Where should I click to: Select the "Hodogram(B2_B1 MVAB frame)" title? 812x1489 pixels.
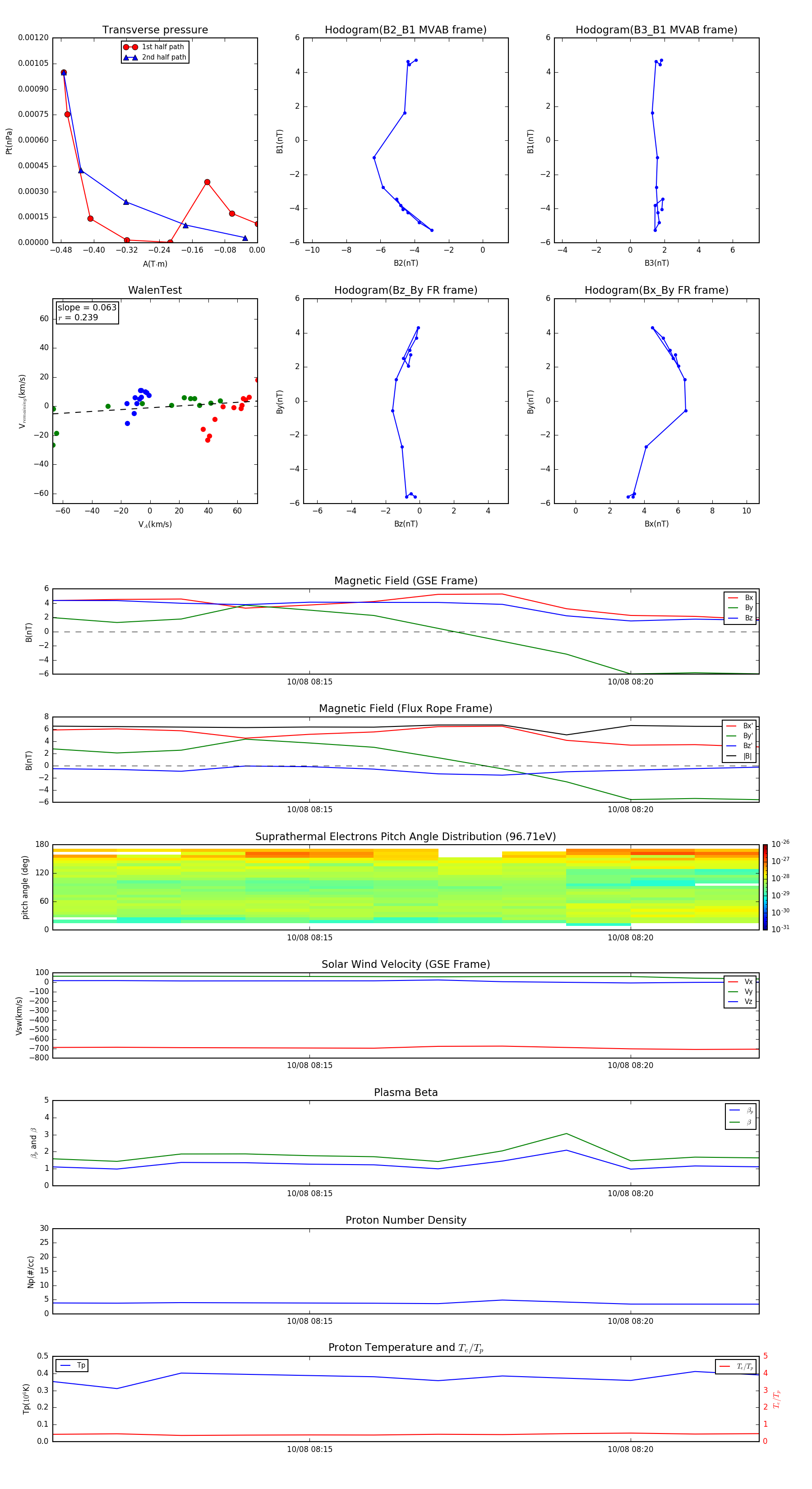(x=406, y=29)
